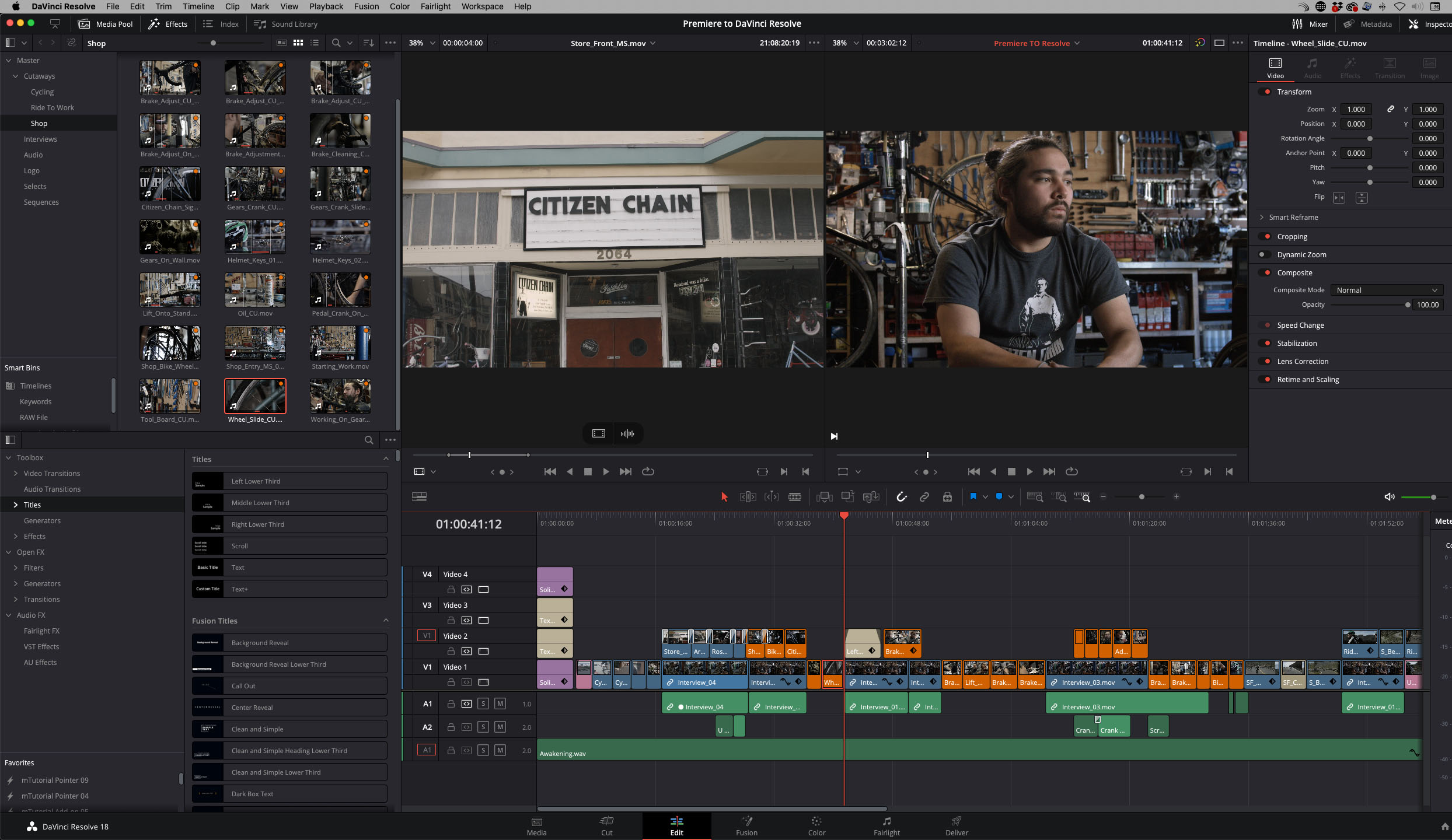Switch to the Color page tab
The width and height of the screenshot is (1452, 840).
point(816,826)
